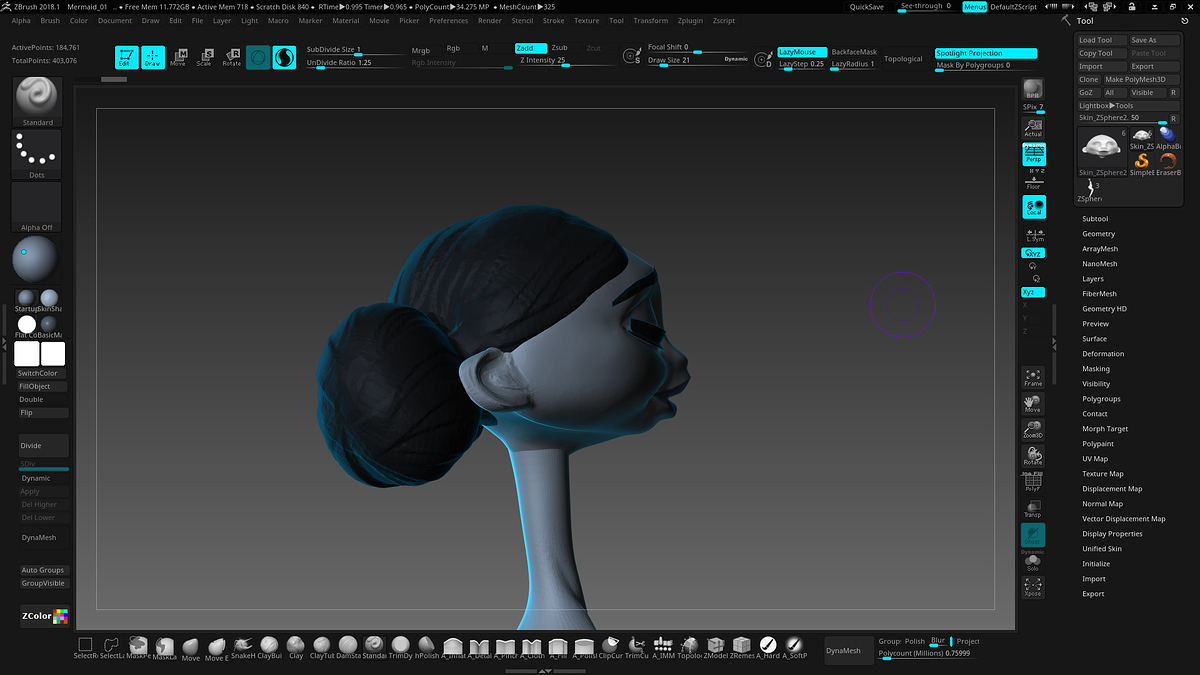Toggle Zadd mode
The image size is (1200, 675).
coord(530,48)
